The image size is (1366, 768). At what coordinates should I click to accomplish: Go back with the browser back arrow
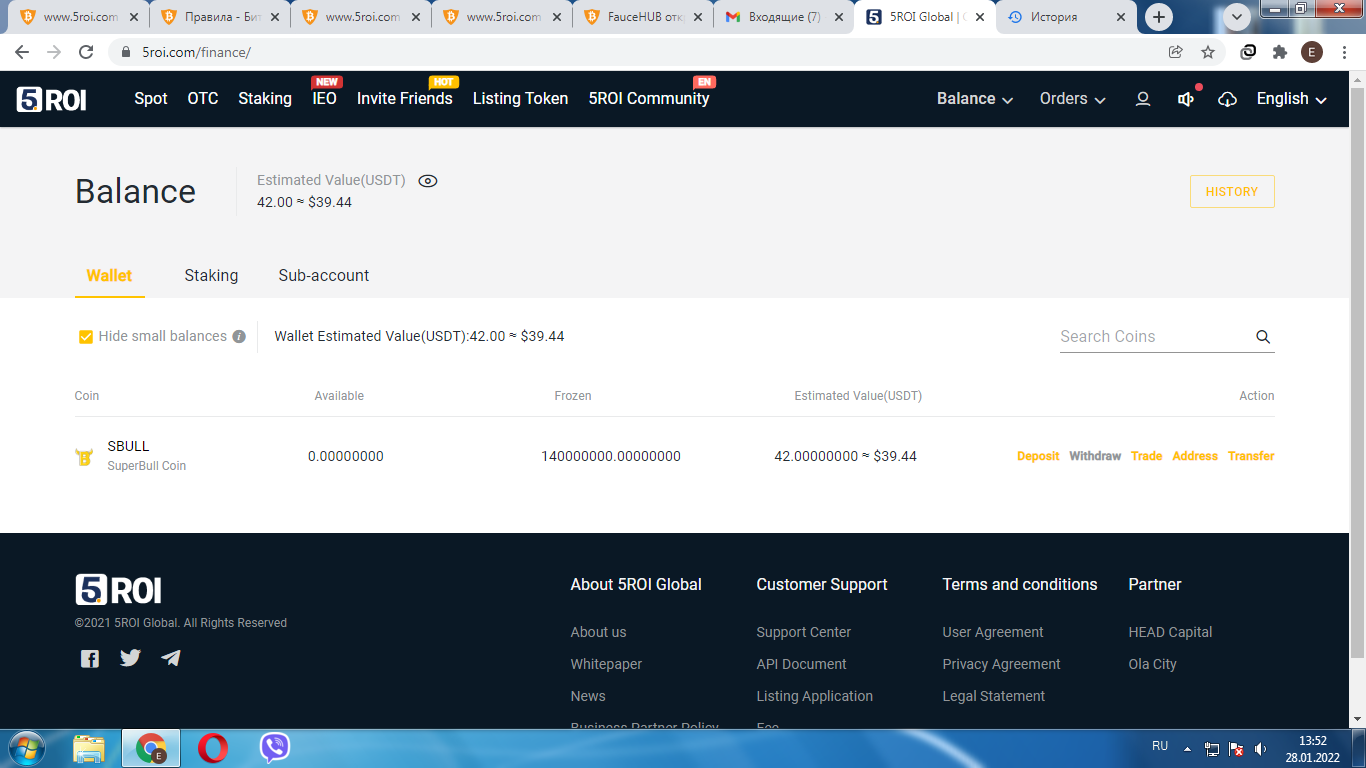click(x=22, y=52)
